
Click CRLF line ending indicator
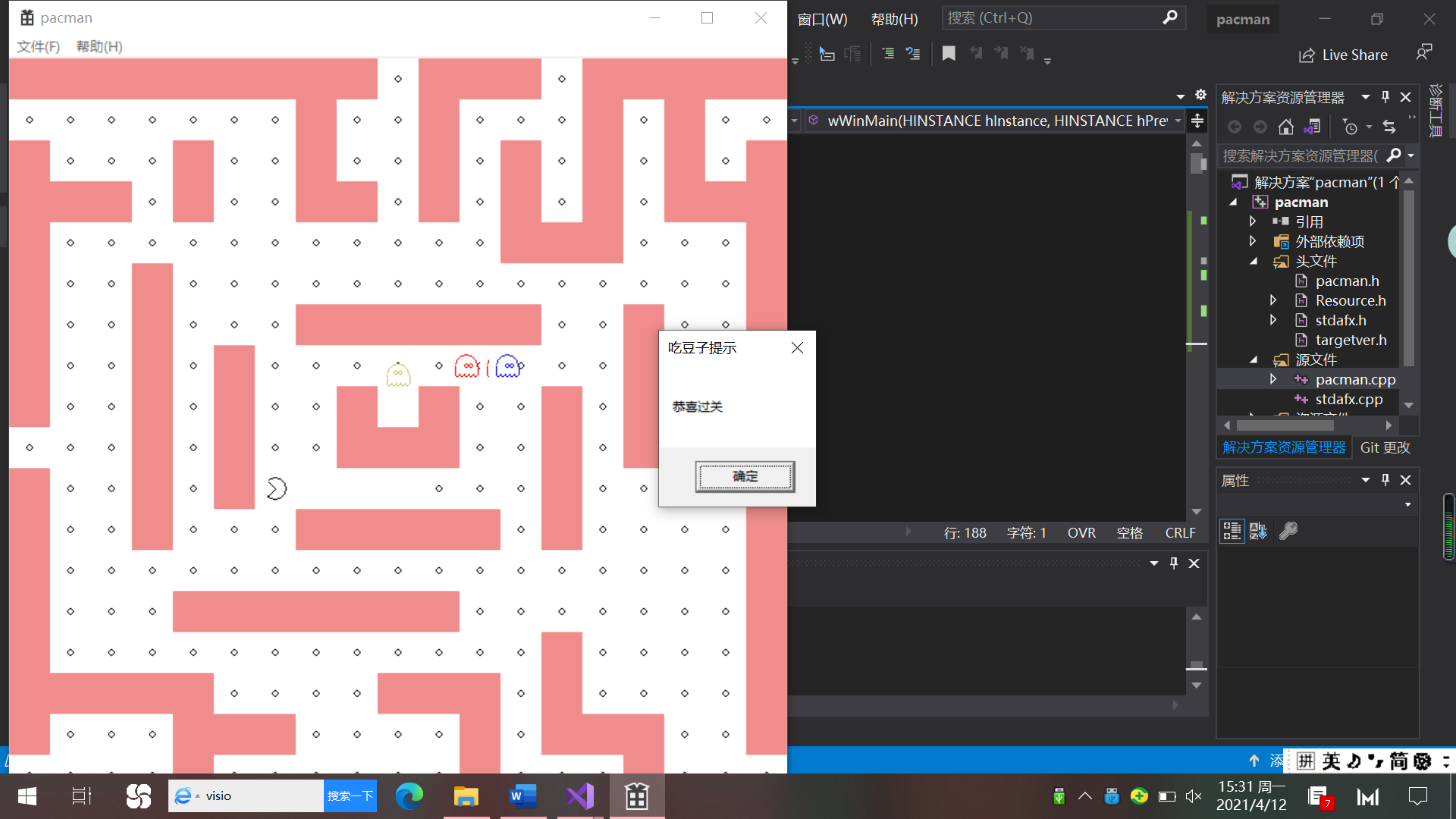click(x=1180, y=533)
